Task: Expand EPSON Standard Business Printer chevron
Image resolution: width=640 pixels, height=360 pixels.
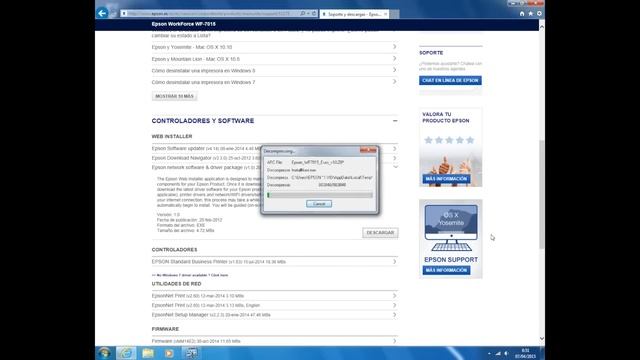Action: pyautogui.click(x=394, y=262)
